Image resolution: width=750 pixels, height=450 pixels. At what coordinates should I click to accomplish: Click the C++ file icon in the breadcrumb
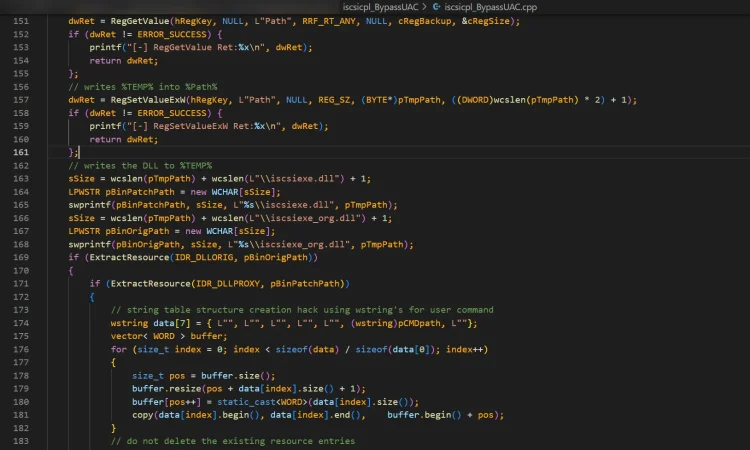pos(436,7)
